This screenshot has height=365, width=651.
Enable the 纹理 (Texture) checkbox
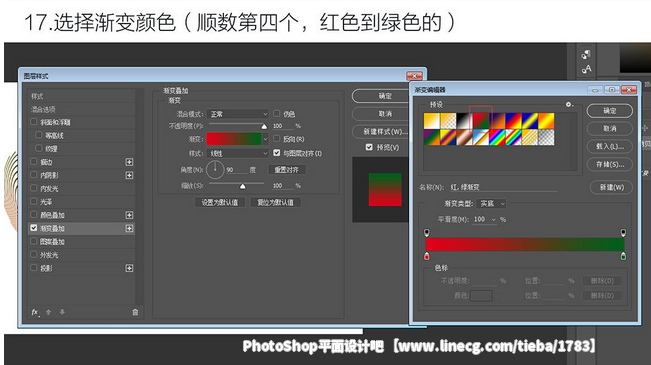click(x=39, y=148)
